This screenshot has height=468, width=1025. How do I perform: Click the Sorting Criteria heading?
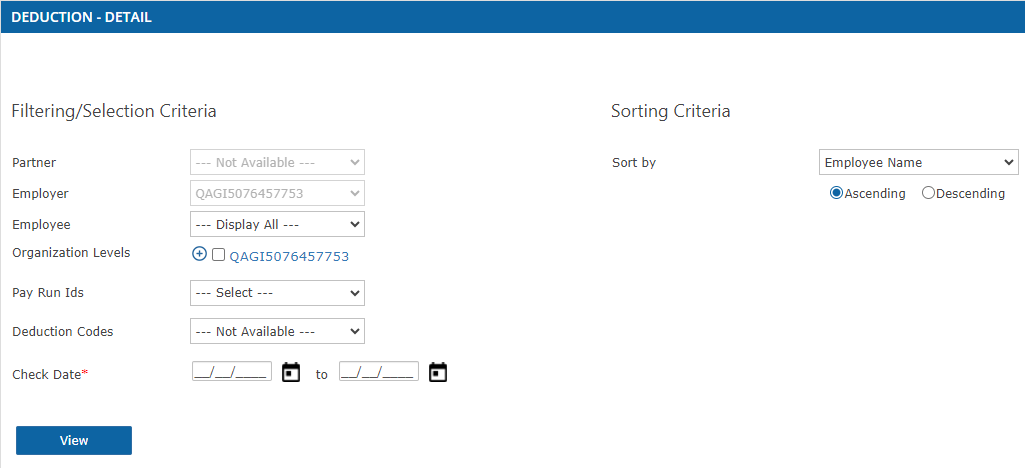(x=670, y=111)
